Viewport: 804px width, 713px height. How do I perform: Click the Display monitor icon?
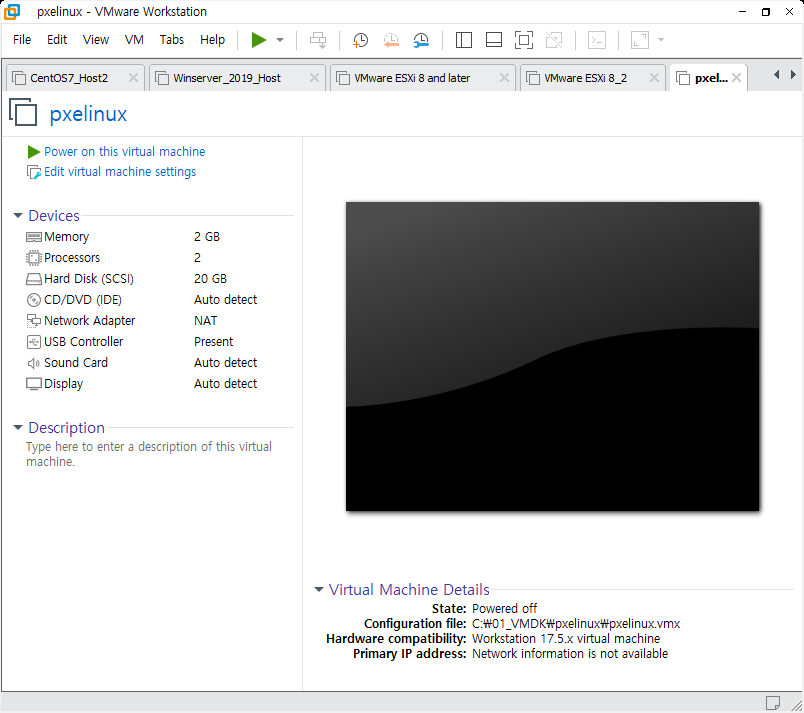pos(33,384)
